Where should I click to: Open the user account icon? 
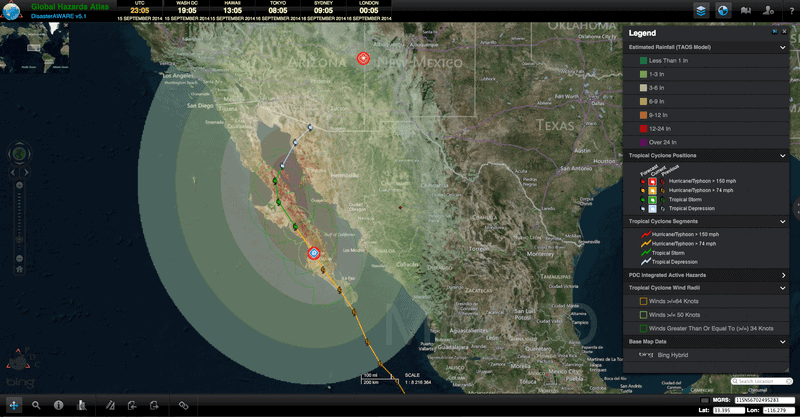(x=768, y=11)
